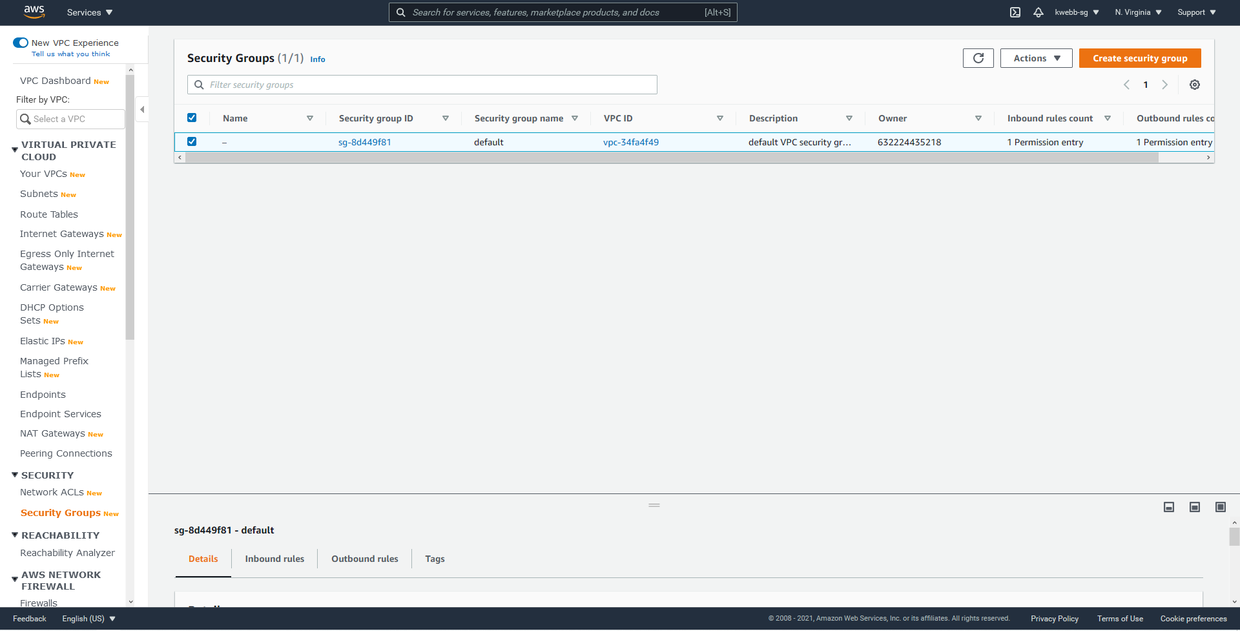Open the Actions dropdown
Viewport: 1240px width, 631px height.
1036,58
